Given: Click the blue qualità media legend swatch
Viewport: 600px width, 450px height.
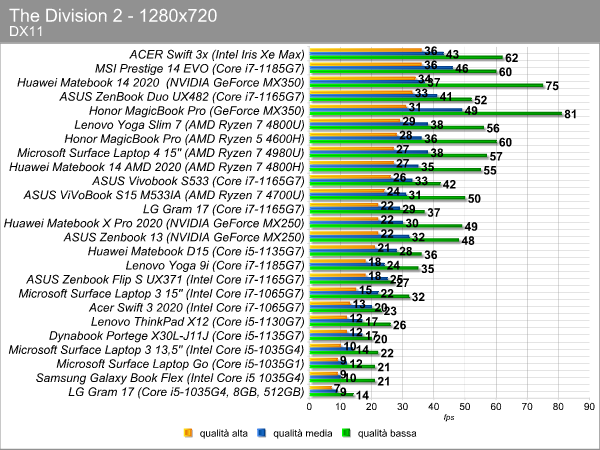Looking at the screenshot, I should click(x=262, y=433).
